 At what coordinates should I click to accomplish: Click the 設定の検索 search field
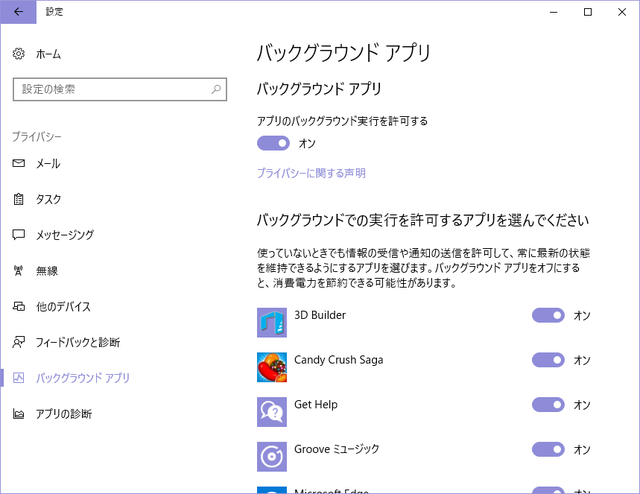tap(120, 89)
